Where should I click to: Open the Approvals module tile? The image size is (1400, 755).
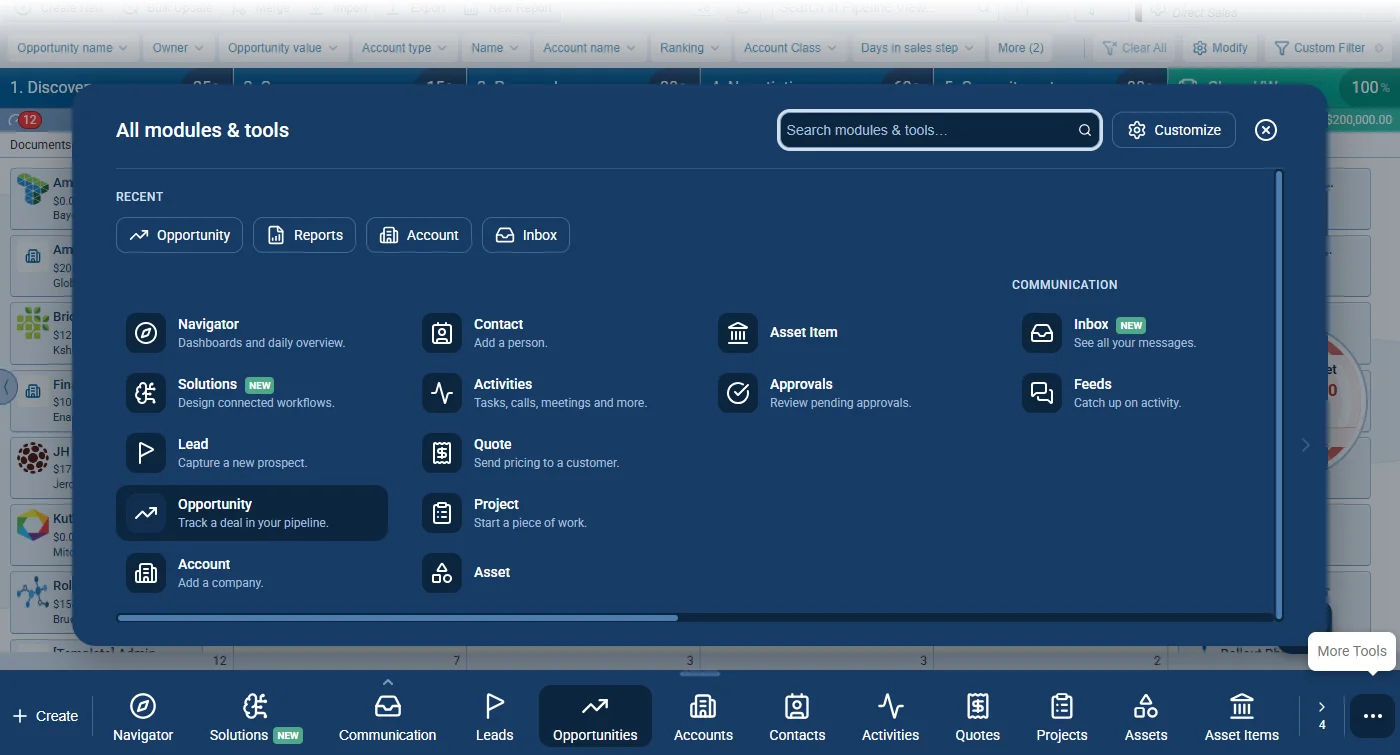click(x=844, y=393)
